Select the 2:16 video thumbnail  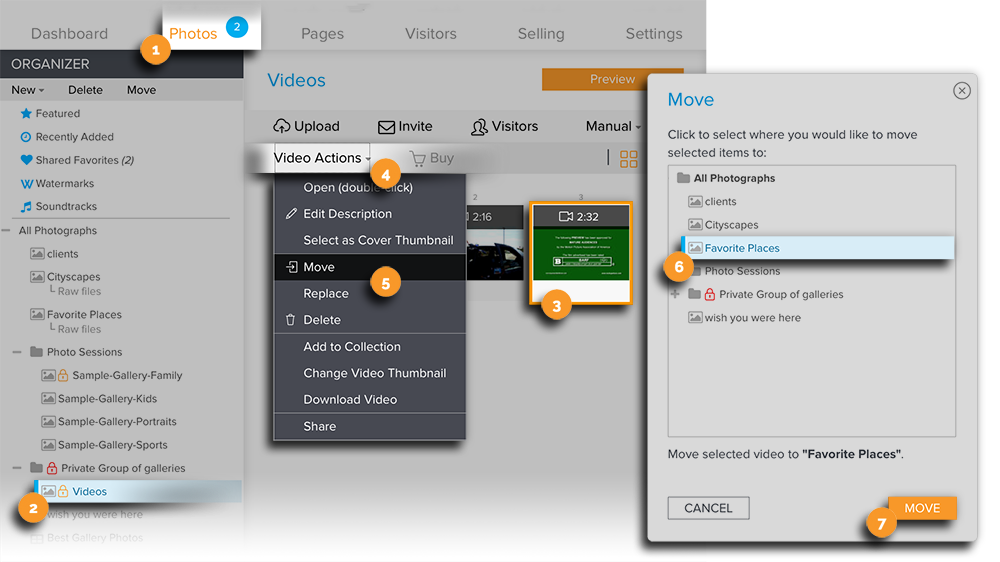[x=495, y=243]
